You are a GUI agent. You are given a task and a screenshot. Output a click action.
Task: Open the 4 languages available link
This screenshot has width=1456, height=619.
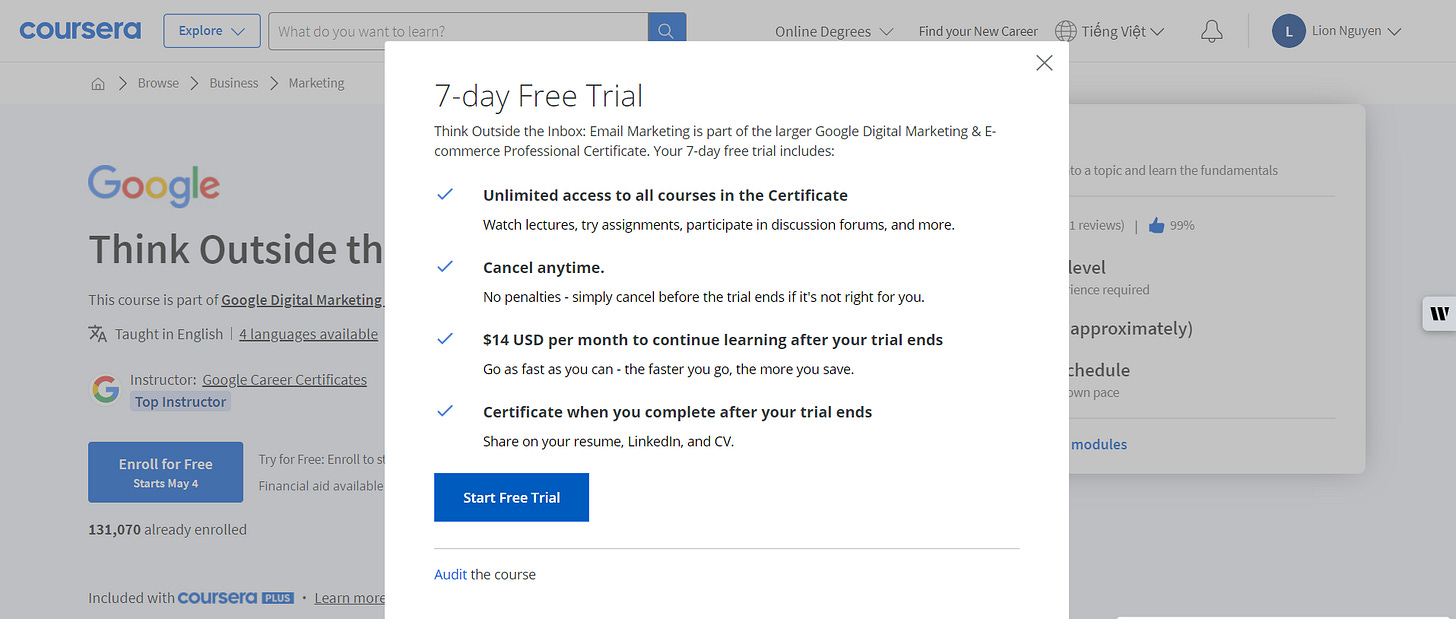tap(308, 334)
